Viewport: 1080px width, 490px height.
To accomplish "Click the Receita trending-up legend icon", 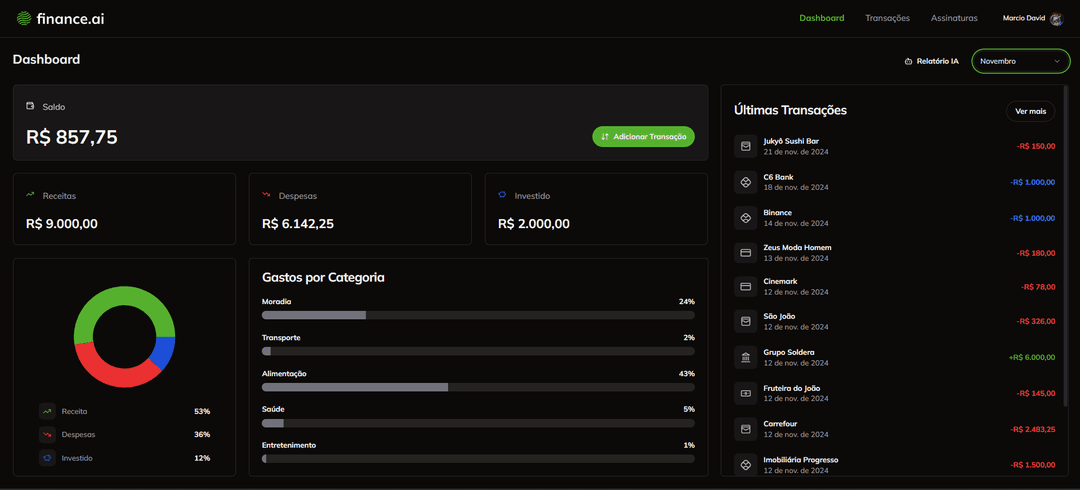I will (x=47, y=411).
